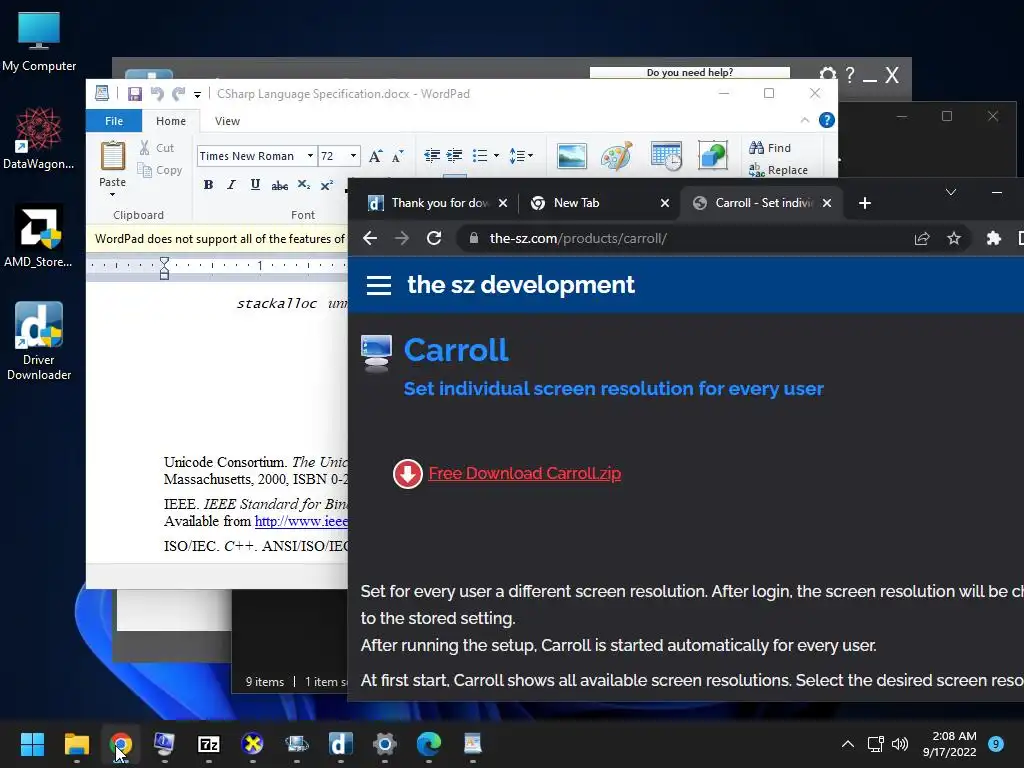1024x768 pixels.
Task: Open Customize Quick Access Toolbar dropdown
Action: [197, 95]
